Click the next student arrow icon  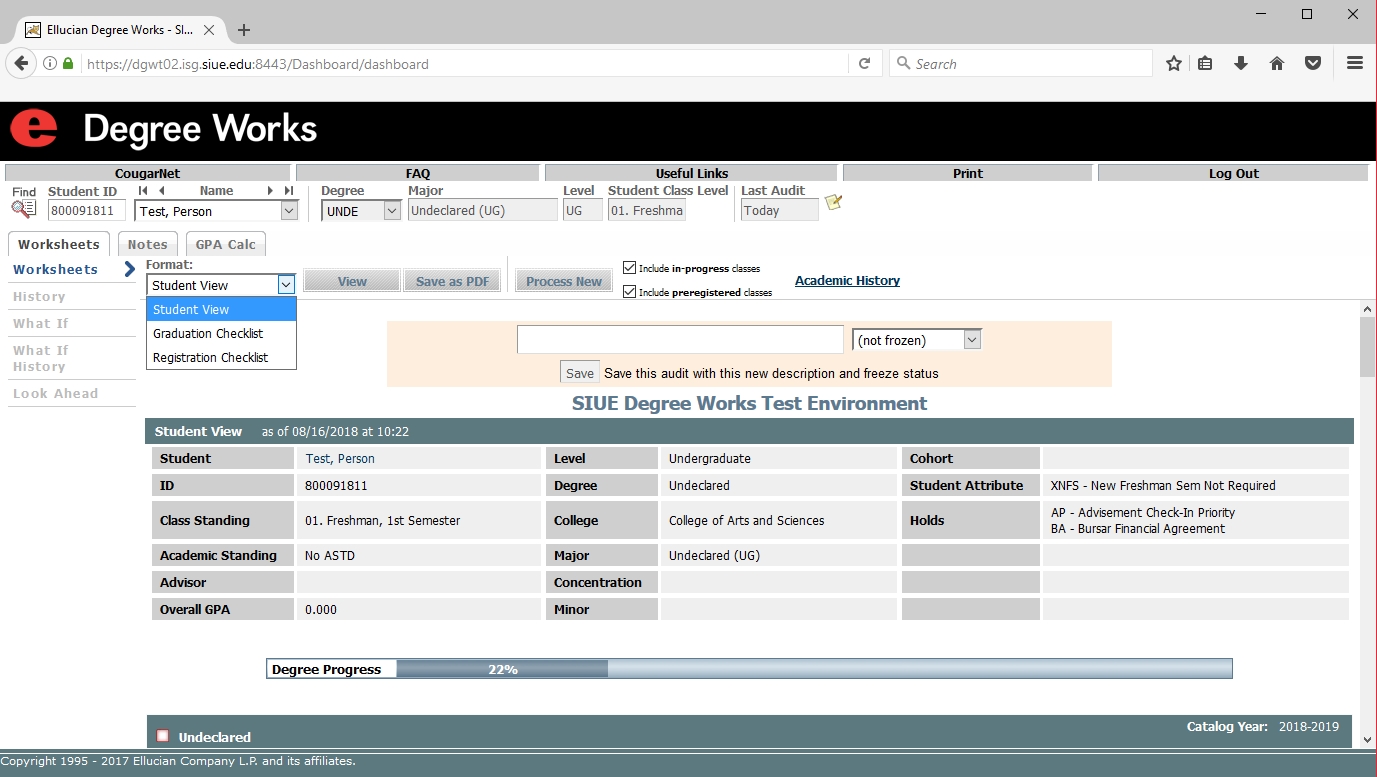tap(270, 191)
